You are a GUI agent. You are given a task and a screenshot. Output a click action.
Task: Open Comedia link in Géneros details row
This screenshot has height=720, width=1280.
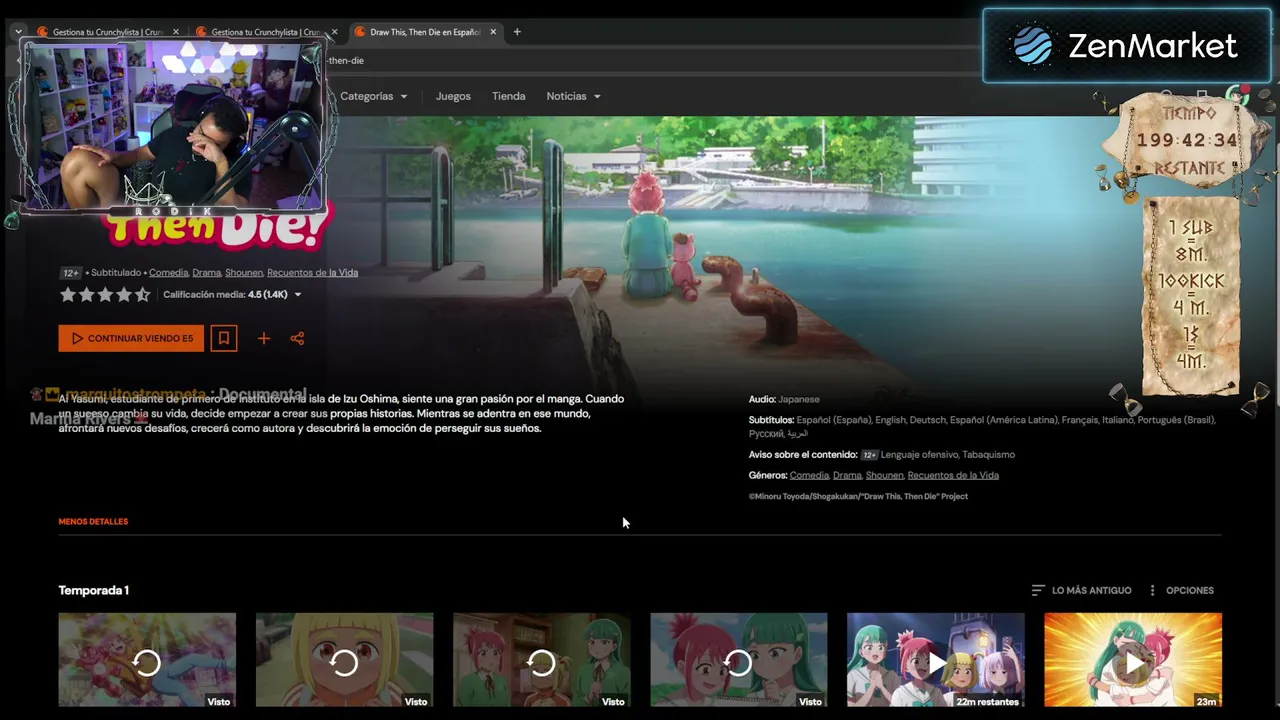tap(809, 475)
